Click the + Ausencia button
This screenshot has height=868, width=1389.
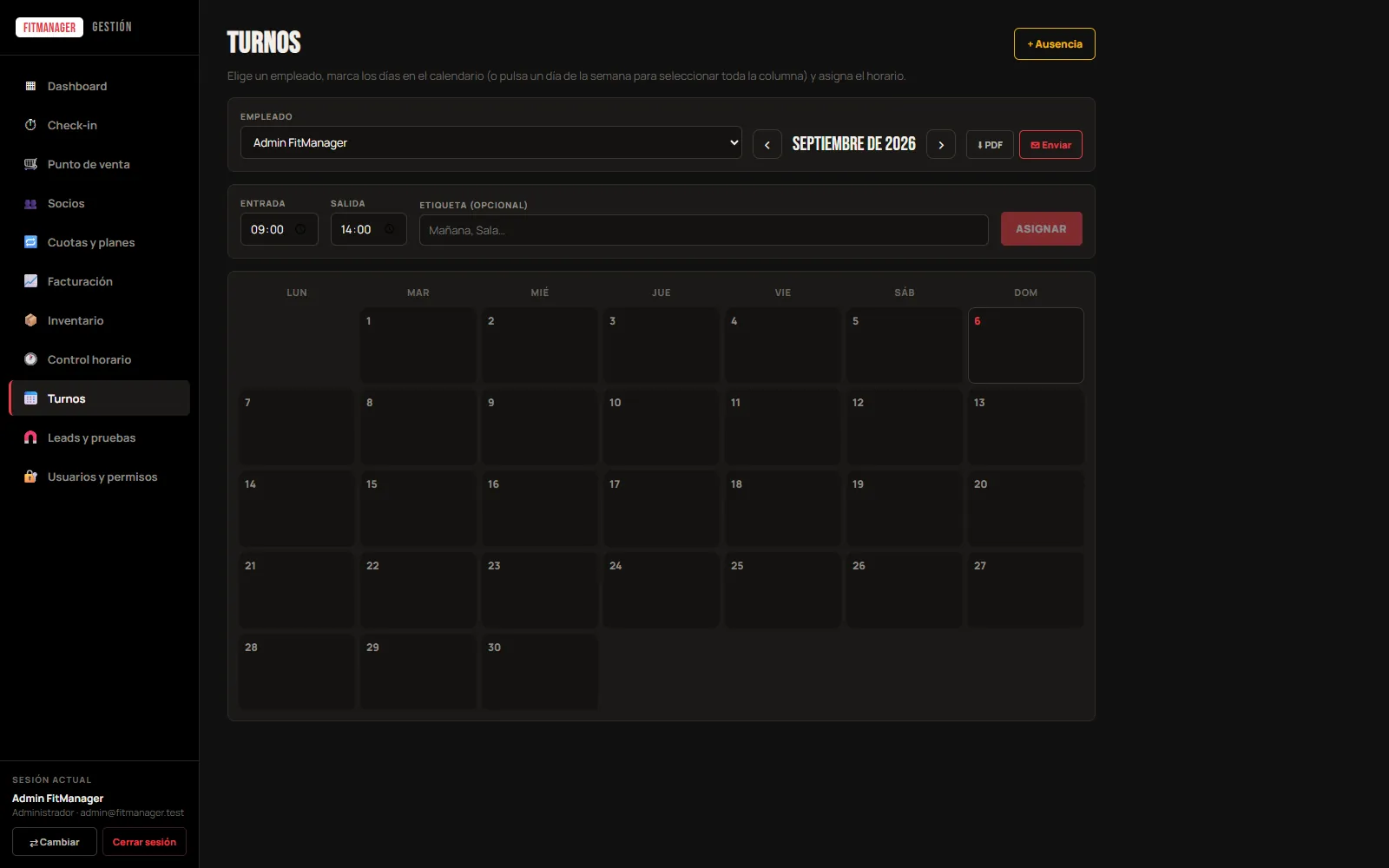1055,44
